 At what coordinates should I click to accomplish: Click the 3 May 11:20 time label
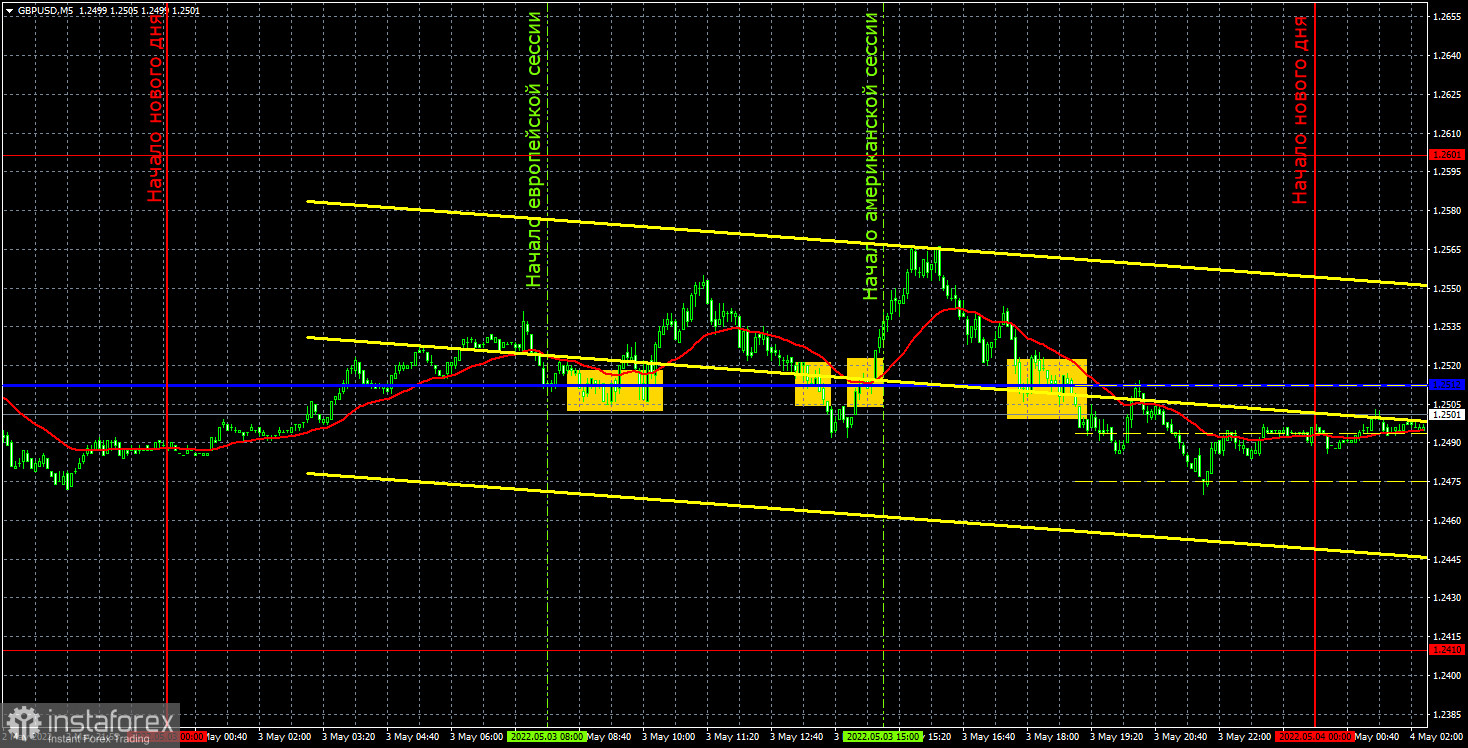[x=735, y=736]
